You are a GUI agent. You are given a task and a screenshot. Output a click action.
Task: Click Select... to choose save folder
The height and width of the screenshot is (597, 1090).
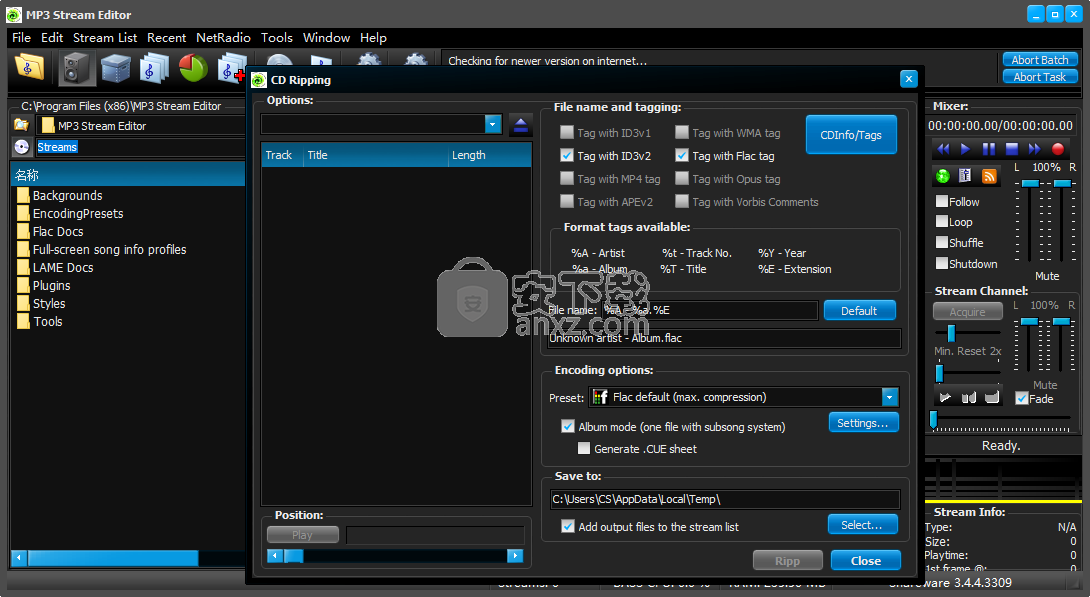point(862,525)
